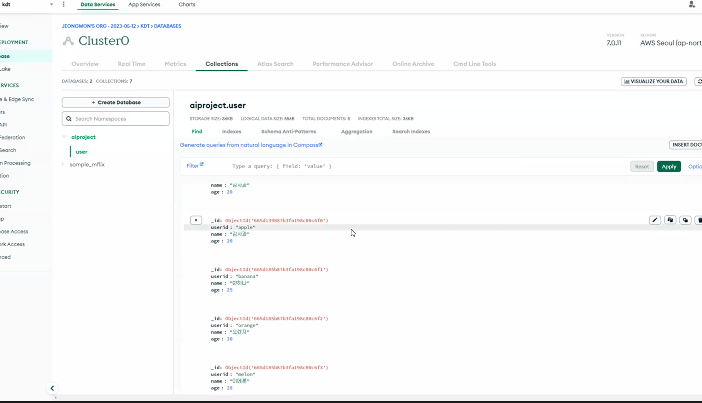
Task: Open the Filter help link
Action: point(195,166)
